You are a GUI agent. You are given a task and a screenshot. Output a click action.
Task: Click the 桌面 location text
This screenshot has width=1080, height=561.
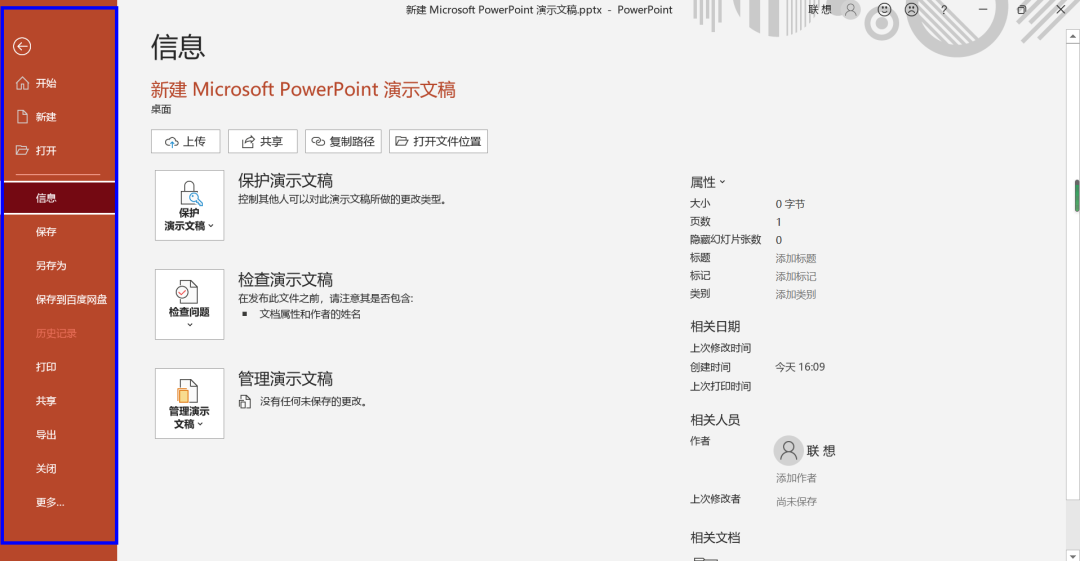pos(161,109)
